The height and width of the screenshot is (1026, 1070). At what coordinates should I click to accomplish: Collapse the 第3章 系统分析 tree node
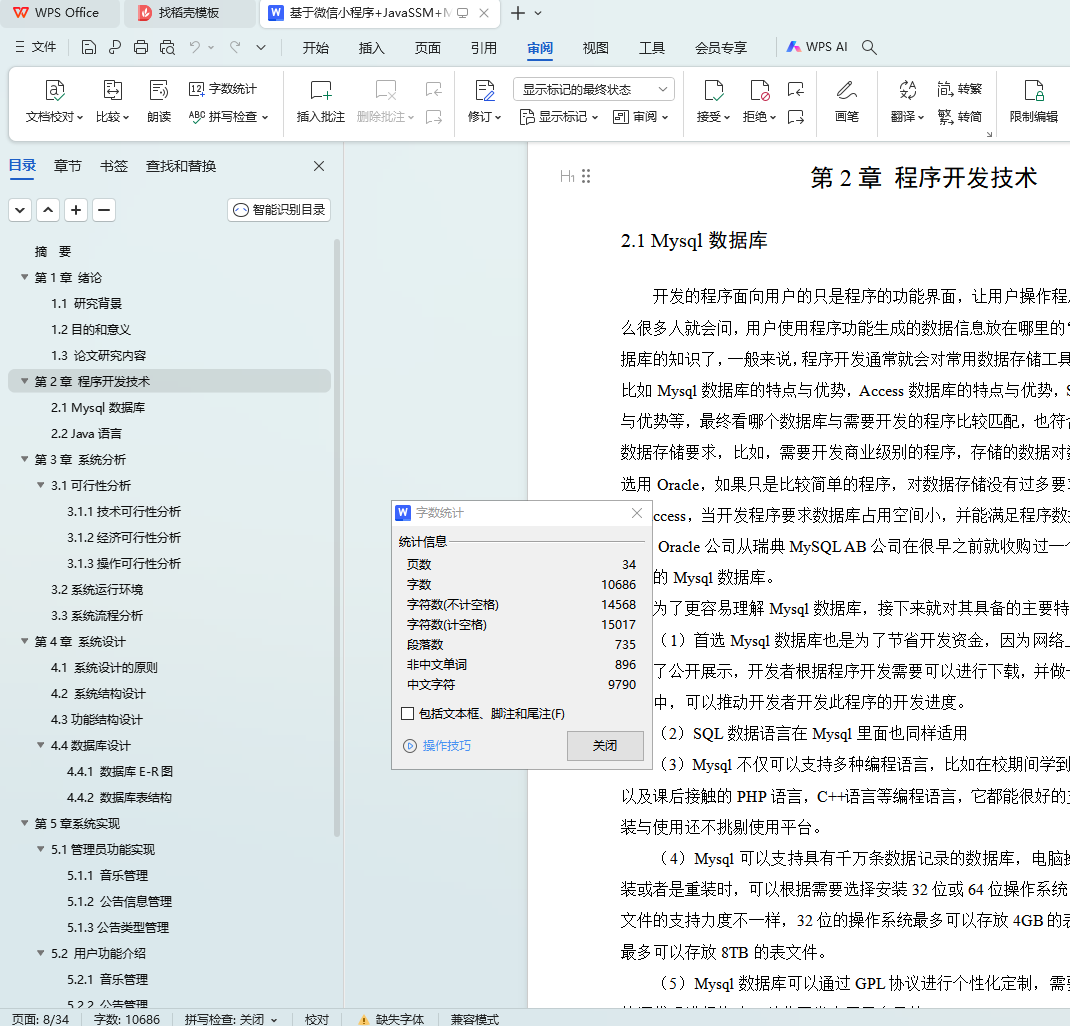[x=25, y=460]
